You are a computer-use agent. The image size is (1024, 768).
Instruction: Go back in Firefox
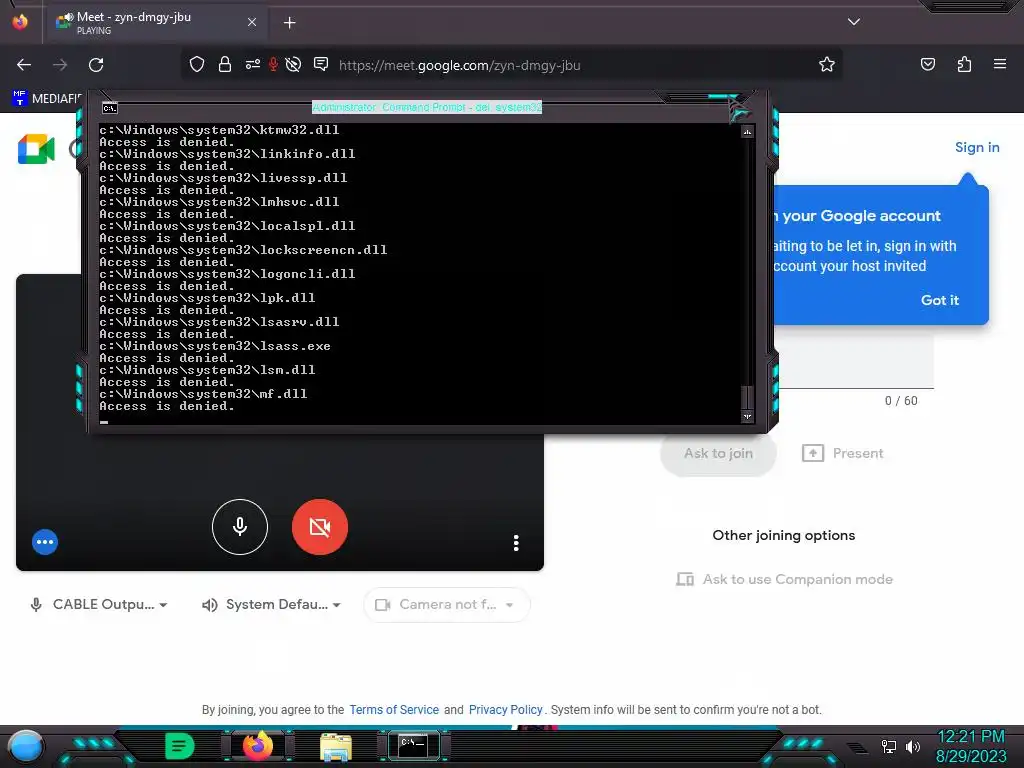pos(24,65)
